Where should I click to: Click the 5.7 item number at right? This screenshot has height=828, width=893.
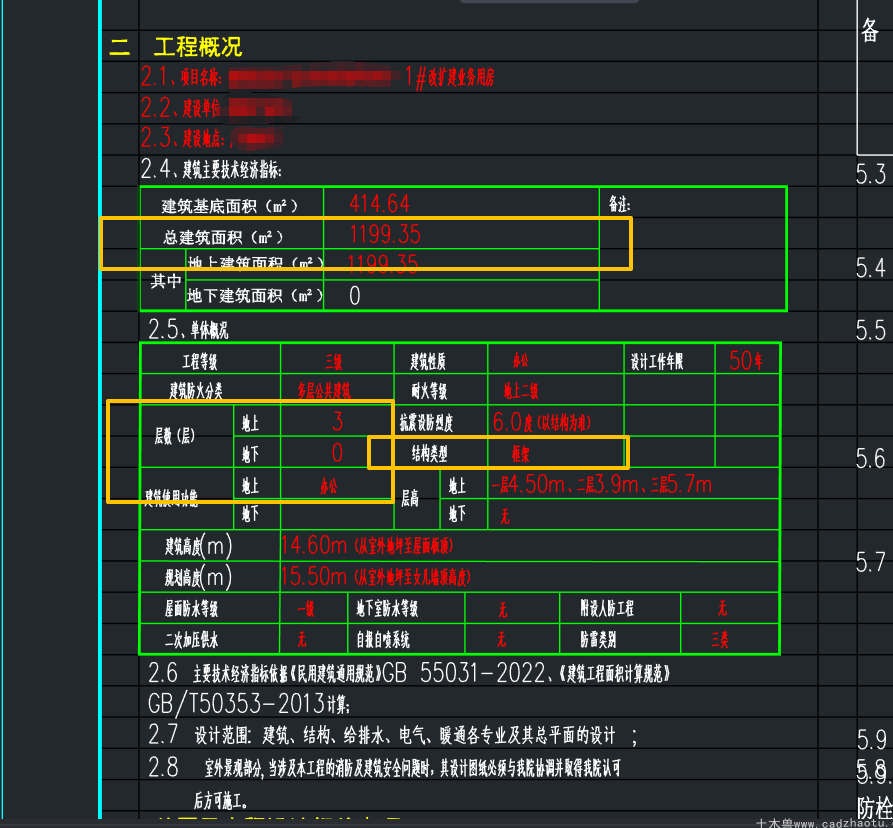coord(871,562)
